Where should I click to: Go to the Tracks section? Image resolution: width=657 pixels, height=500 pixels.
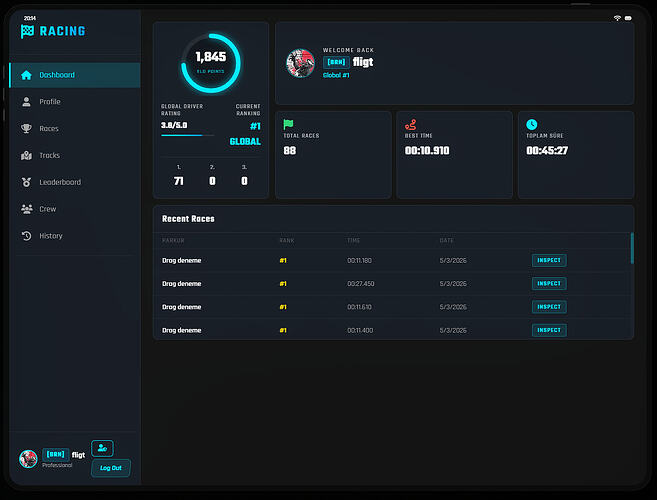click(75, 155)
